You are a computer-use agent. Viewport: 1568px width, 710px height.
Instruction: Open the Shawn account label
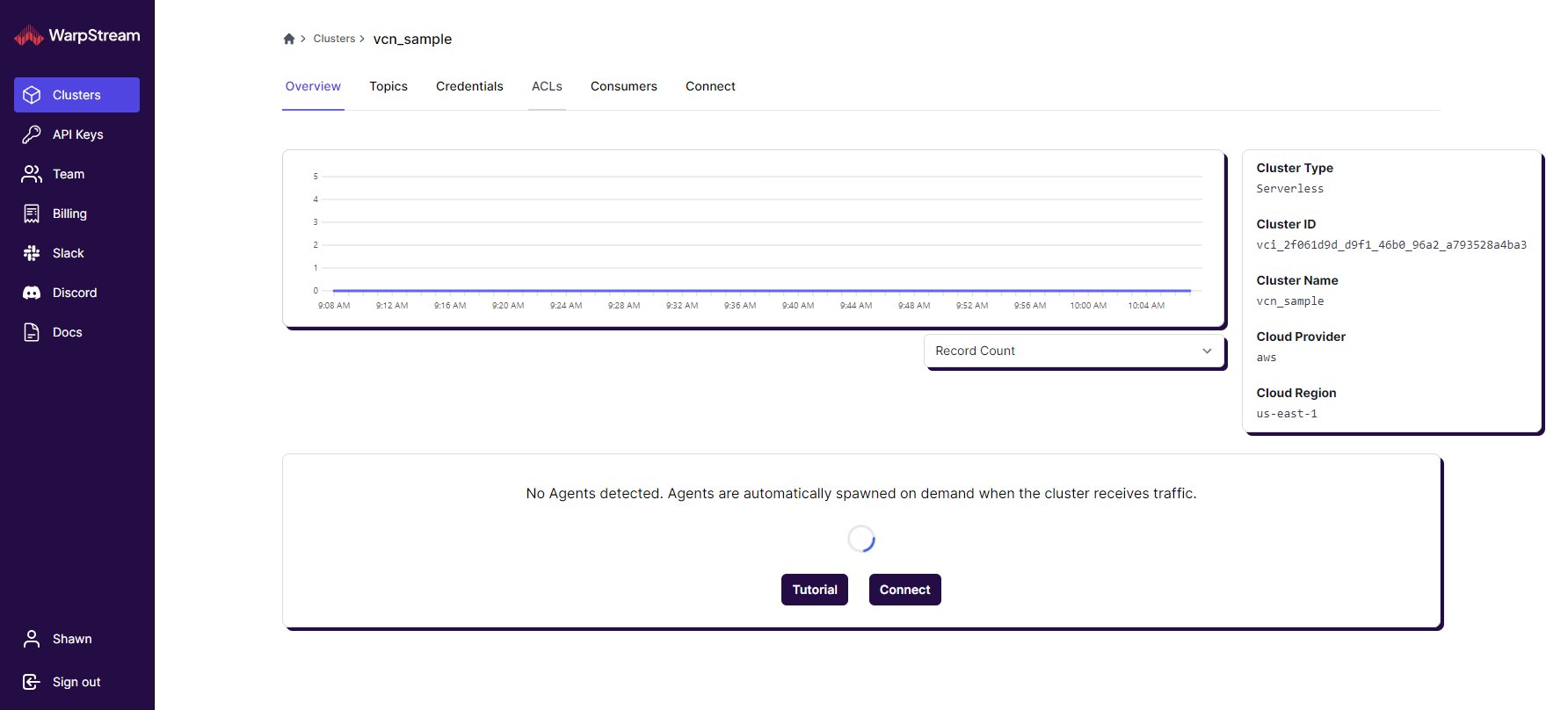72,639
